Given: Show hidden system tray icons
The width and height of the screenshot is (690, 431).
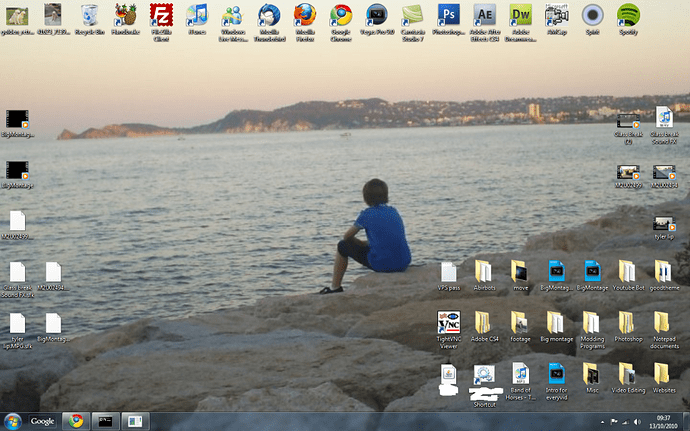Looking at the screenshot, I should (x=601, y=421).
